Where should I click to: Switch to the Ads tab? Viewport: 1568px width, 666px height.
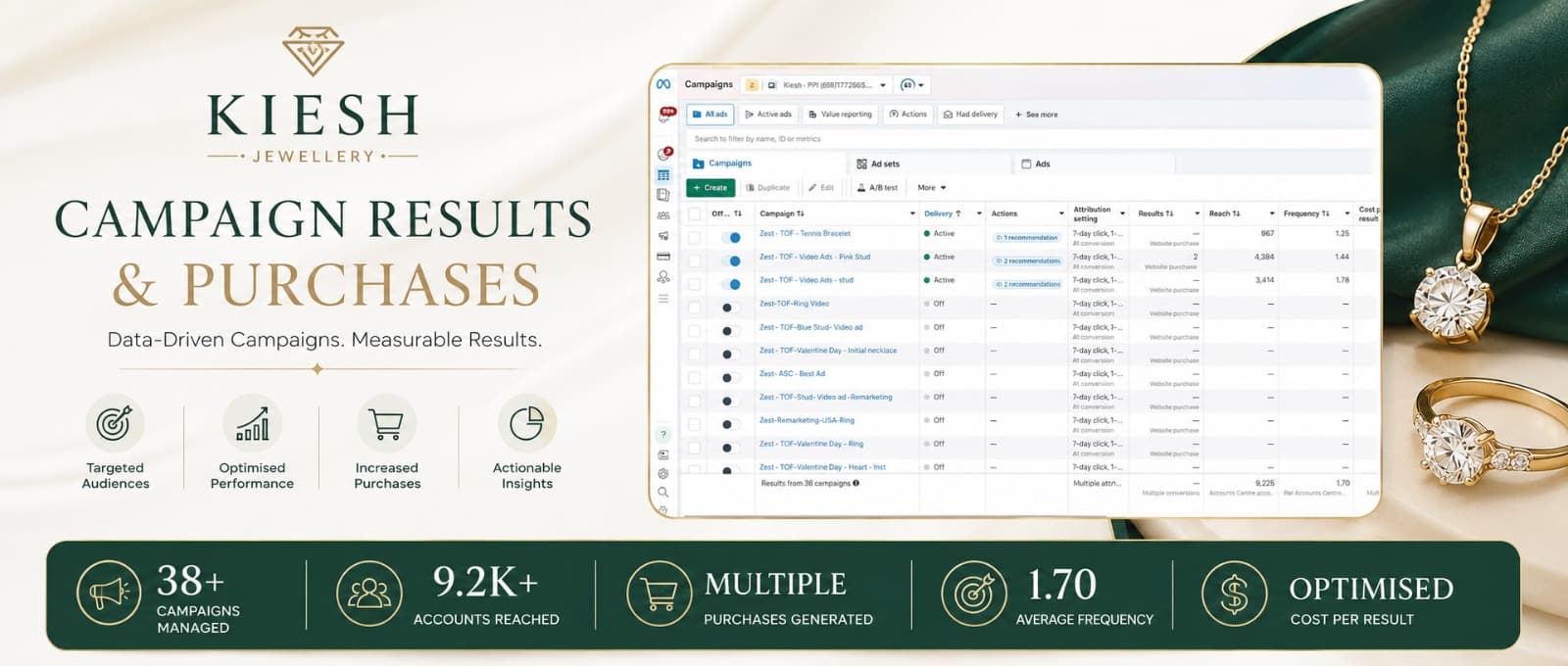pos(1093,164)
